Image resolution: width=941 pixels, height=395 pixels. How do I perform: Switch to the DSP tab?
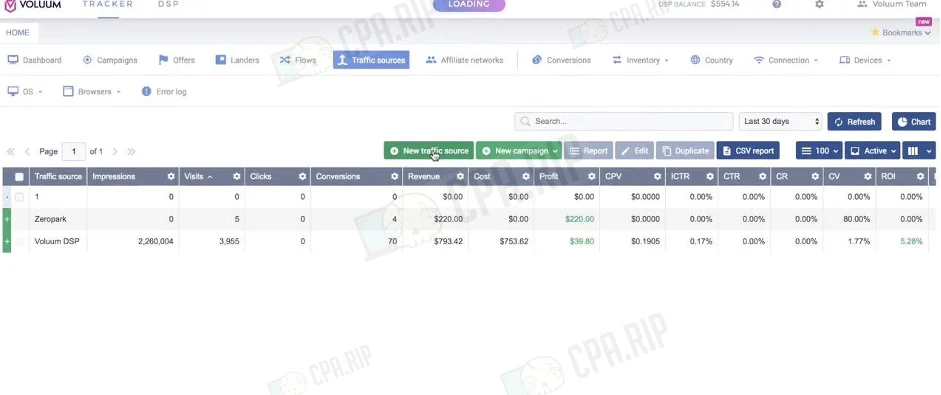tap(168, 4)
